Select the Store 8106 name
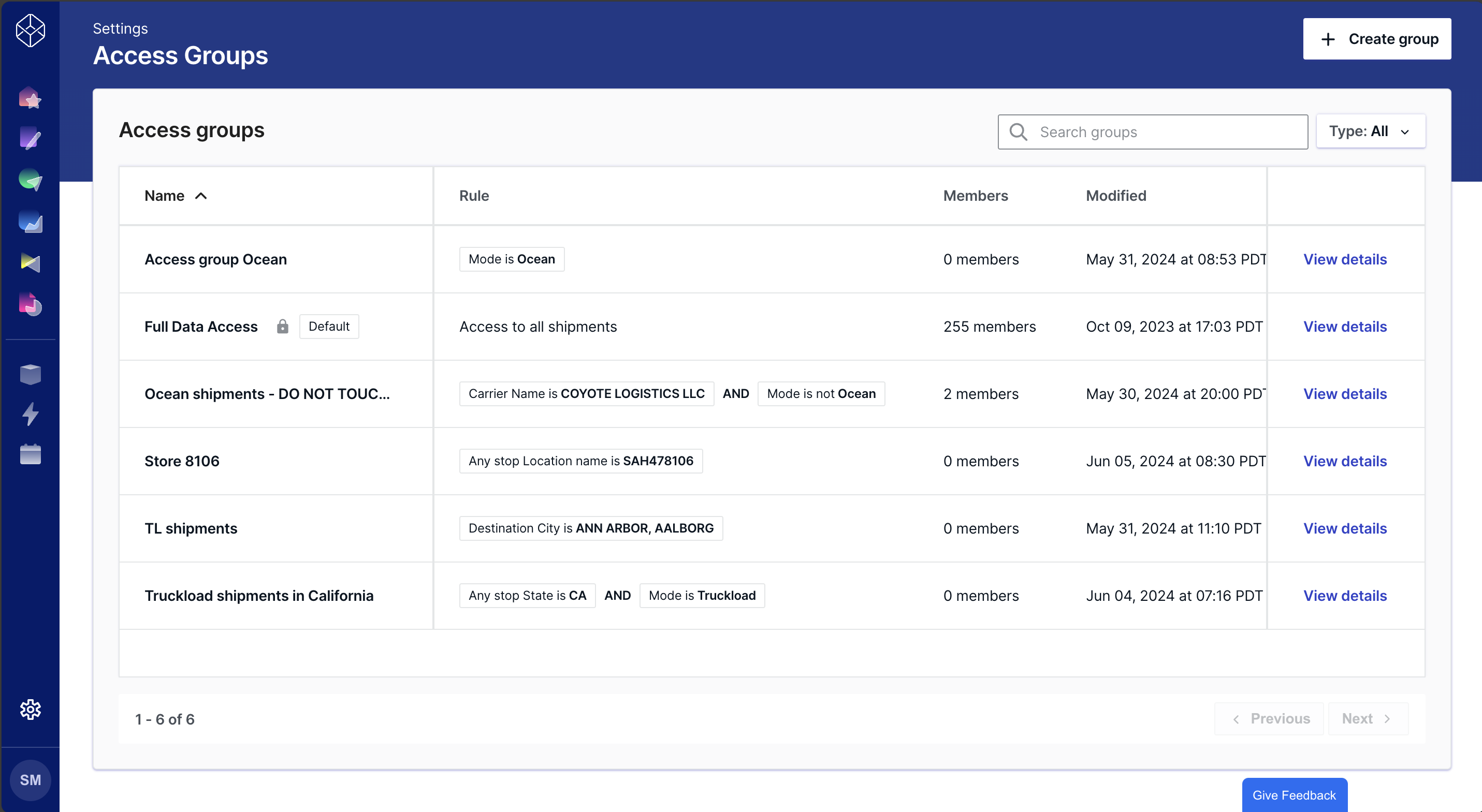The image size is (1482, 812). pos(182,461)
